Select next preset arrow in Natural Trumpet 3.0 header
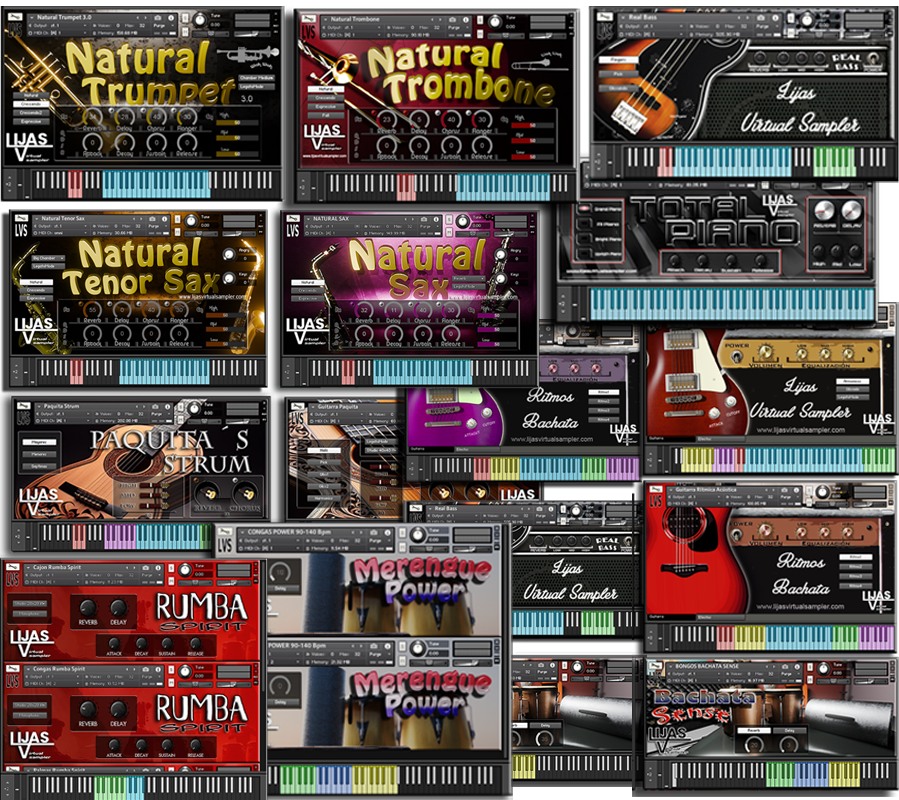Screen dimensions: 899x800 click(x=146, y=18)
